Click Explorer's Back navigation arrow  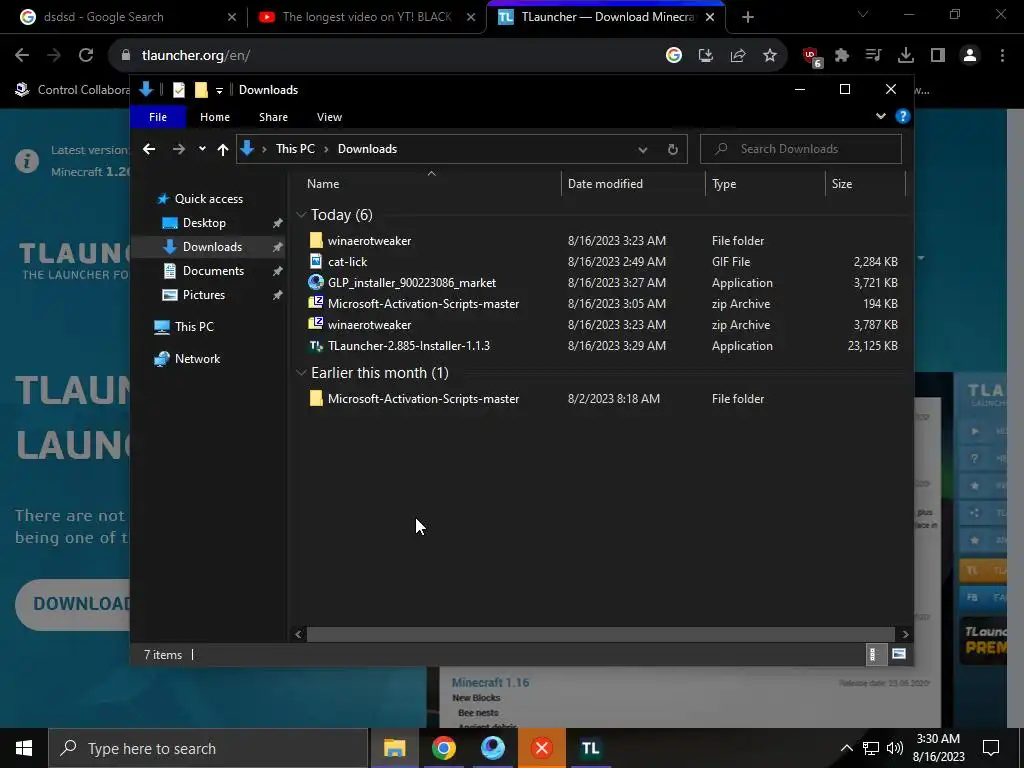point(149,150)
